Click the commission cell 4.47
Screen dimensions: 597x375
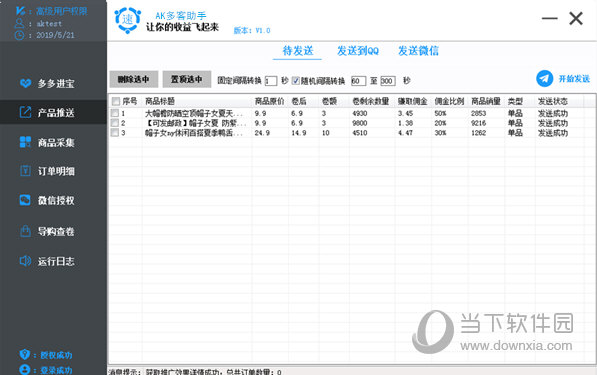tap(405, 132)
